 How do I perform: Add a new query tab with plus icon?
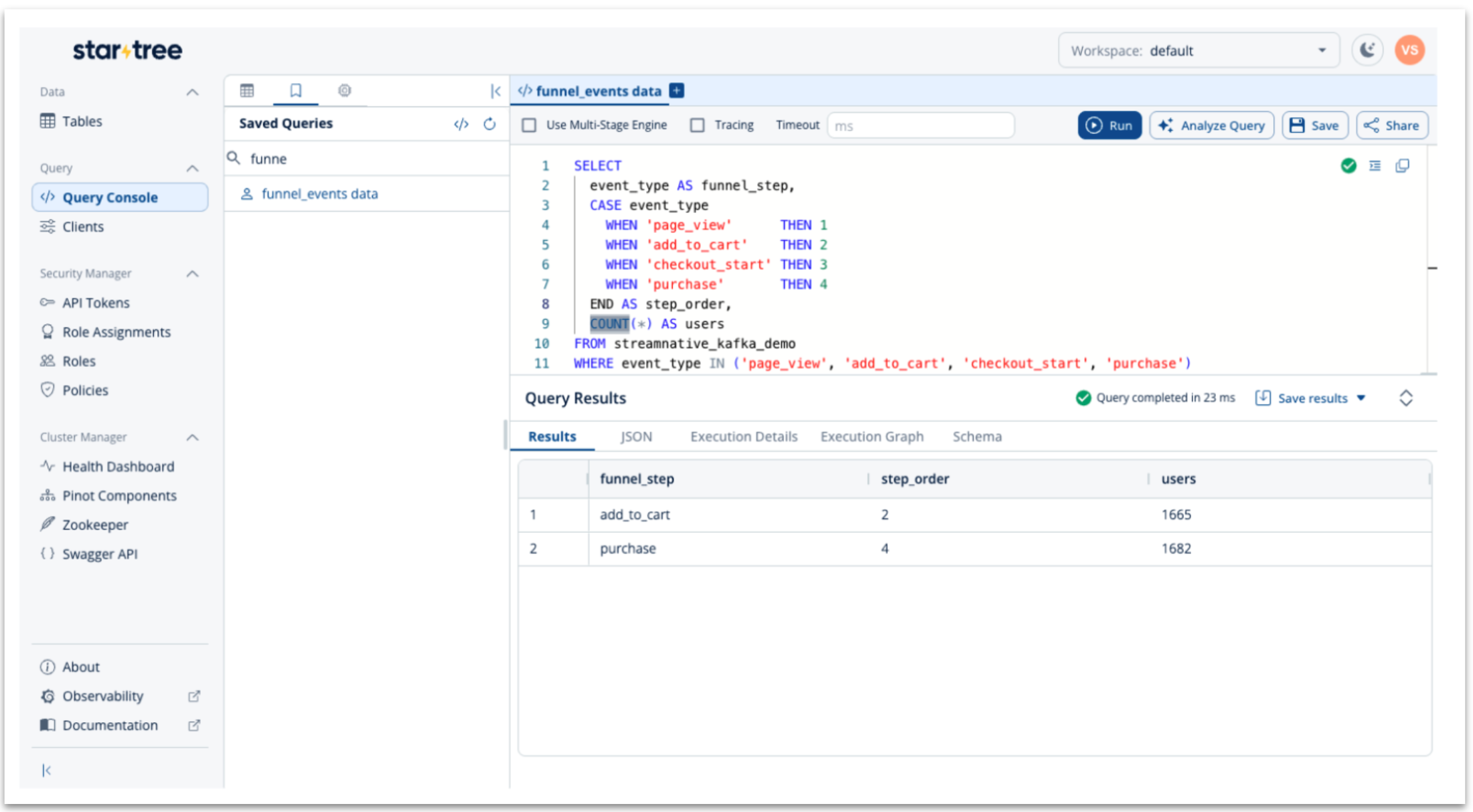click(x=677, y=90)
